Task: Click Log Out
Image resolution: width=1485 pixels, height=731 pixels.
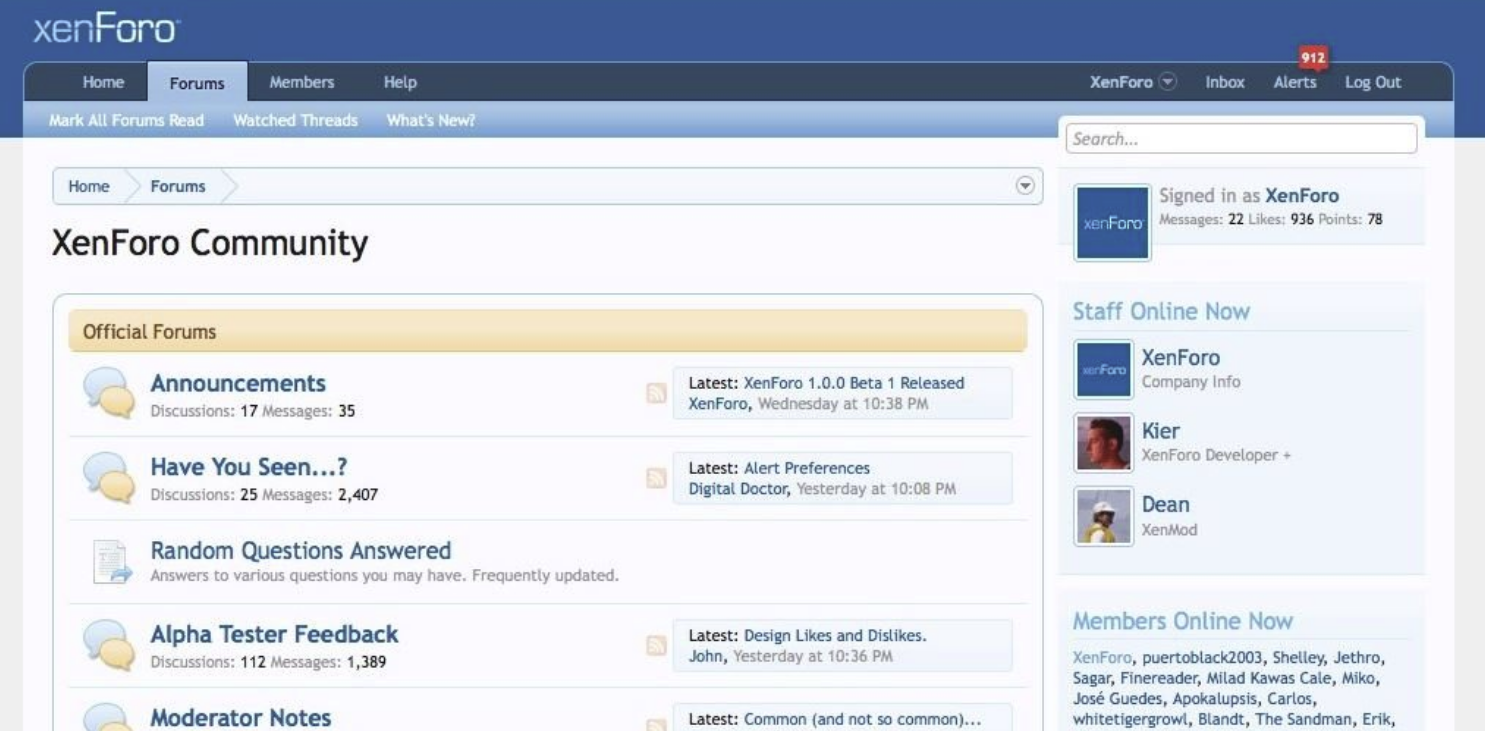Action: pos(1373,82)
